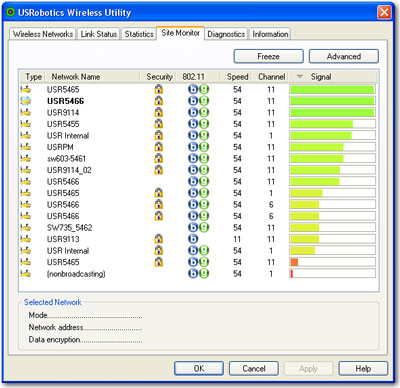Screen dimensions: 400x388
Task: Open the Diagnostics tab
Action: coord(226,34)
